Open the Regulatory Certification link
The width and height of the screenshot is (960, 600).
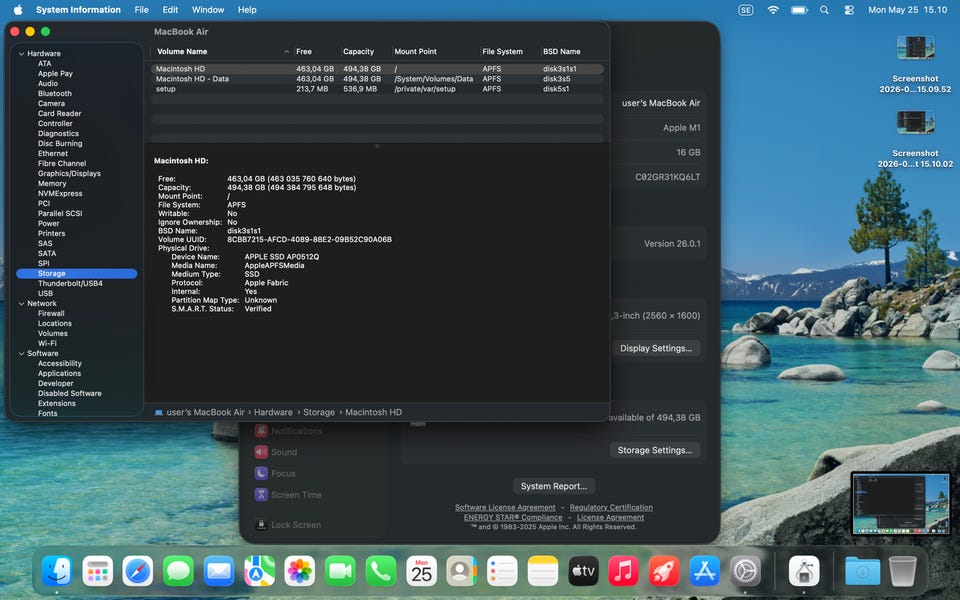[611, 508]
